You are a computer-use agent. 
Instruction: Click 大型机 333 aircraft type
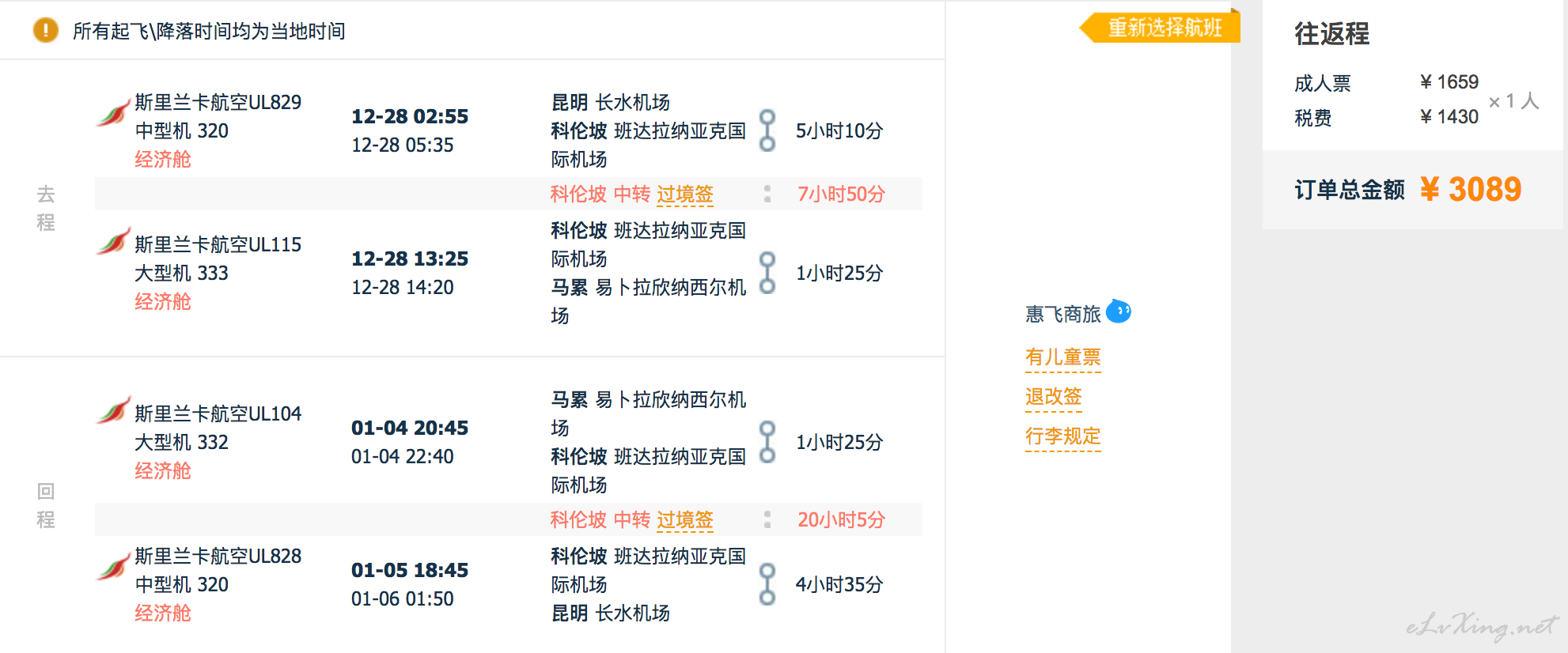(181, 273)
